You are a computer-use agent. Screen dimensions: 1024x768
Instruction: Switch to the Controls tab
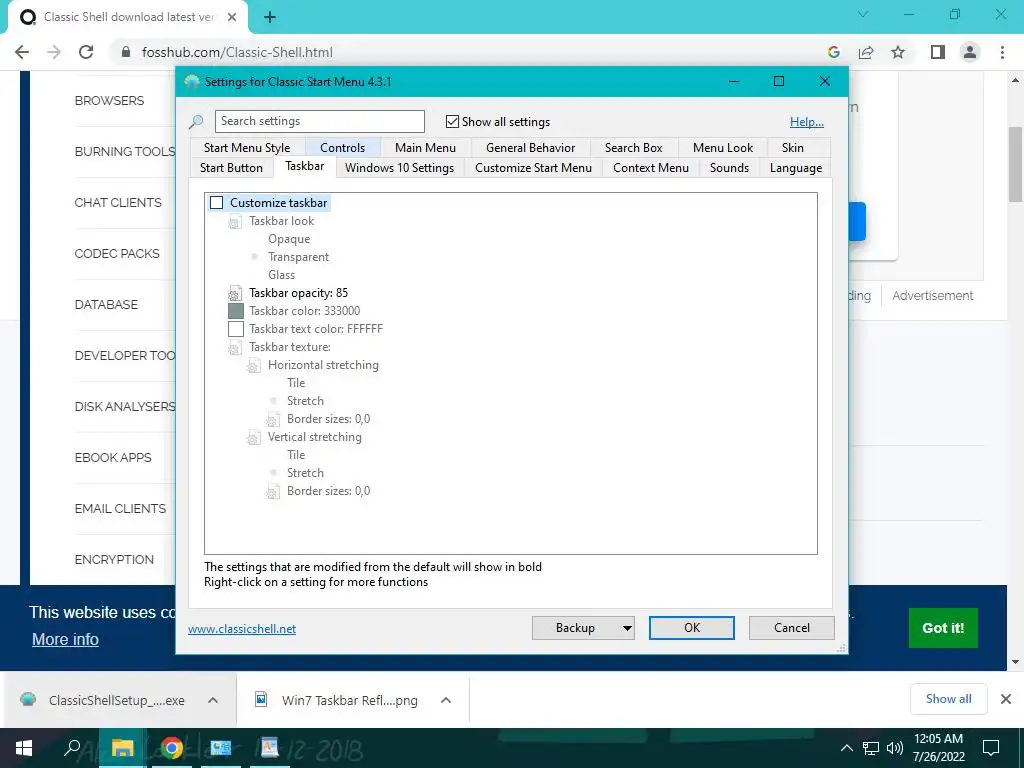342,148
